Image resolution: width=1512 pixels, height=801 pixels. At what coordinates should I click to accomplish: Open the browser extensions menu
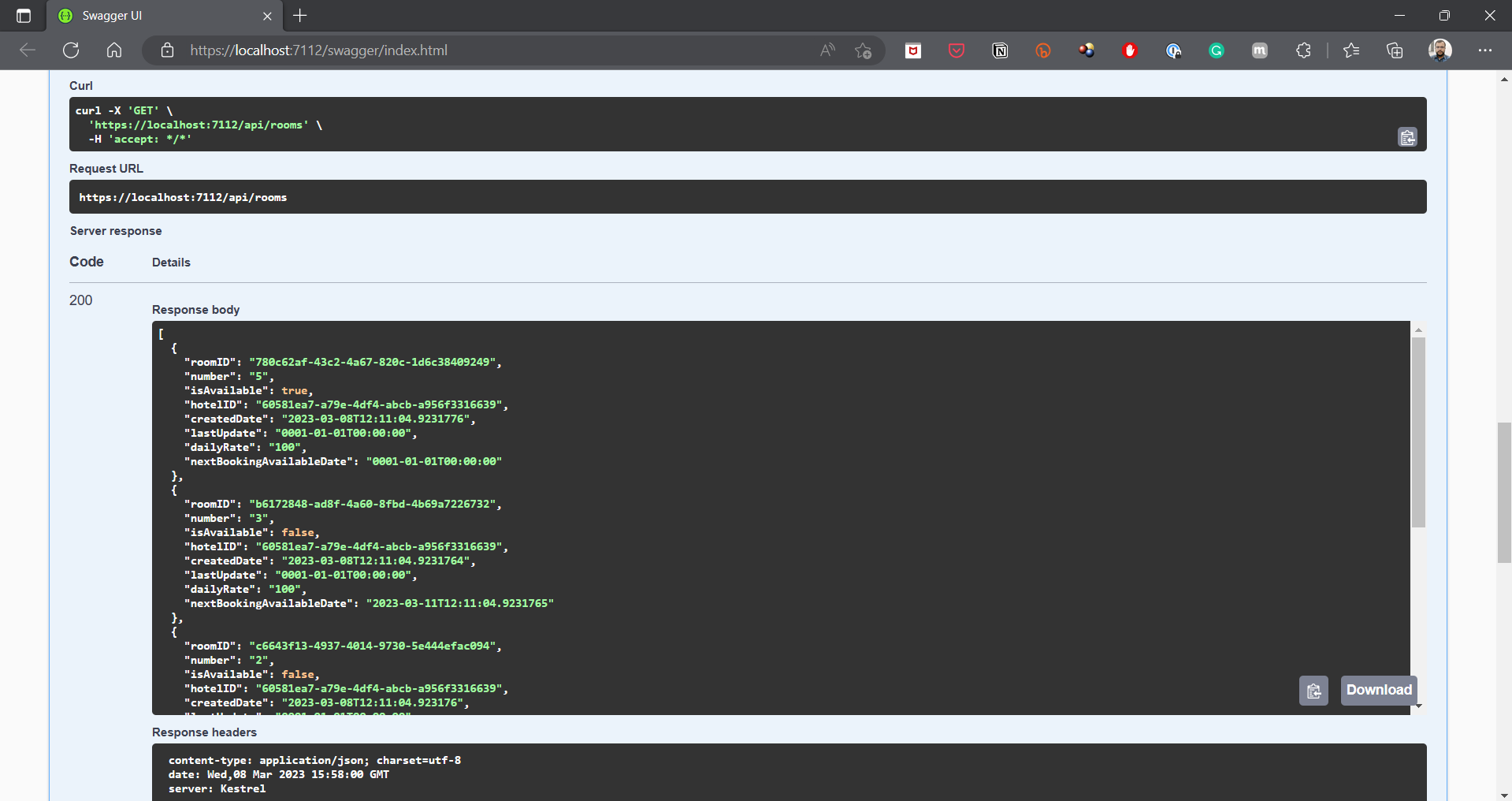1303,50
